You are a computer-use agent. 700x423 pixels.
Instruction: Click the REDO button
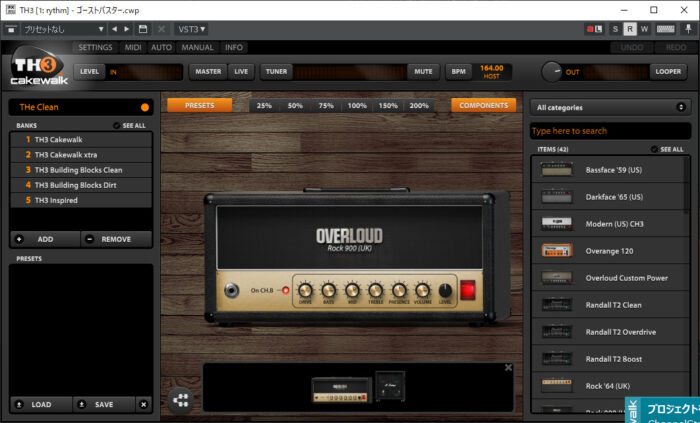[675, 47]
